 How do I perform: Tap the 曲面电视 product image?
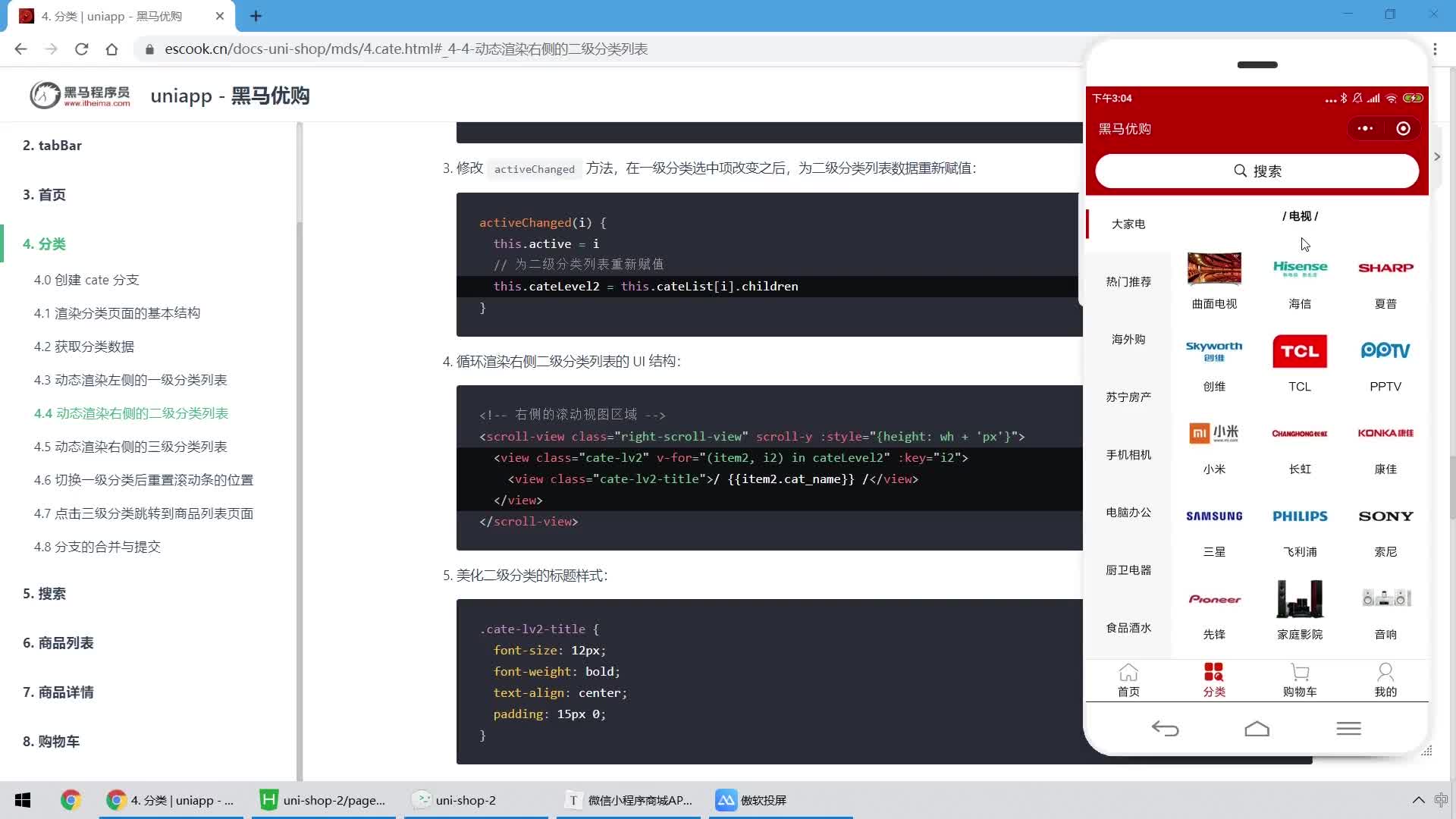pos(1214,268)
